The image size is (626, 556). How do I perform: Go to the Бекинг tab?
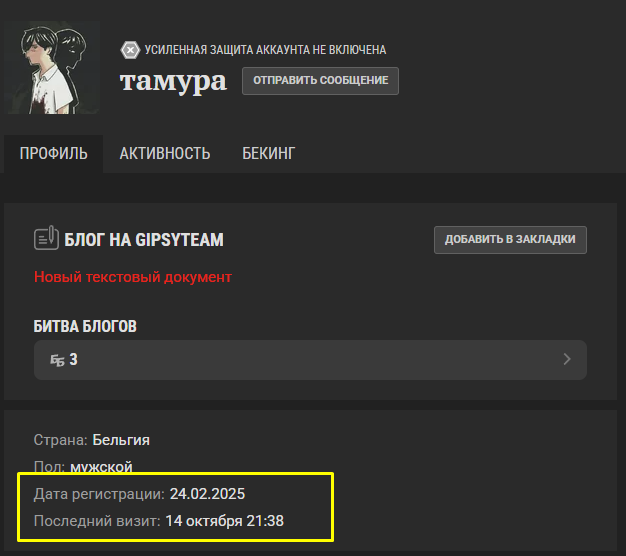point(268,154)
